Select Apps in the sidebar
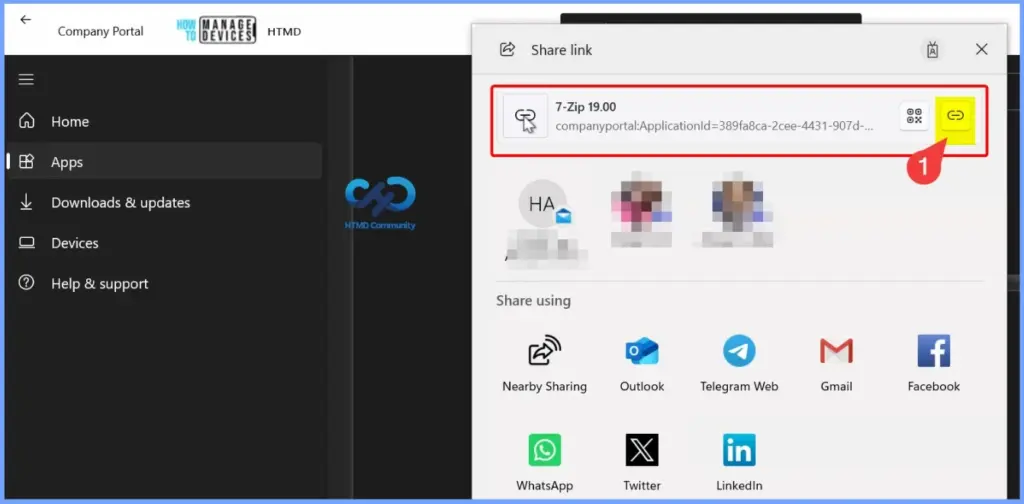 point(164,162)
